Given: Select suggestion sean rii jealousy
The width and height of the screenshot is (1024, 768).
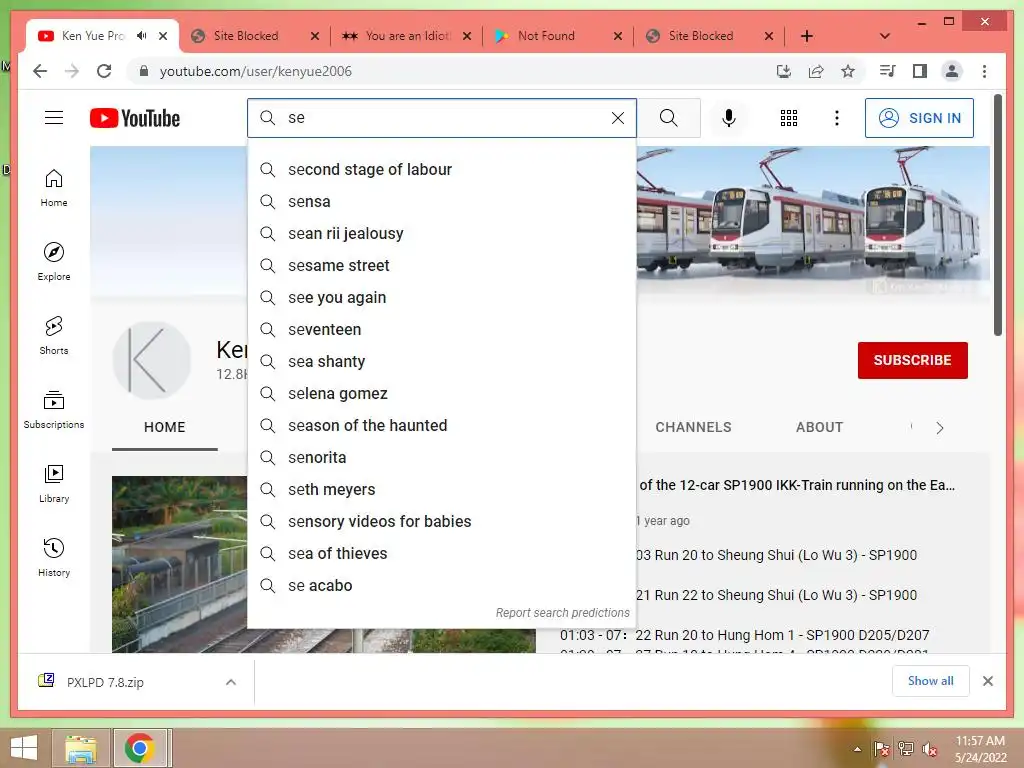Looking at the screenshot, I should tap(441, 234).
